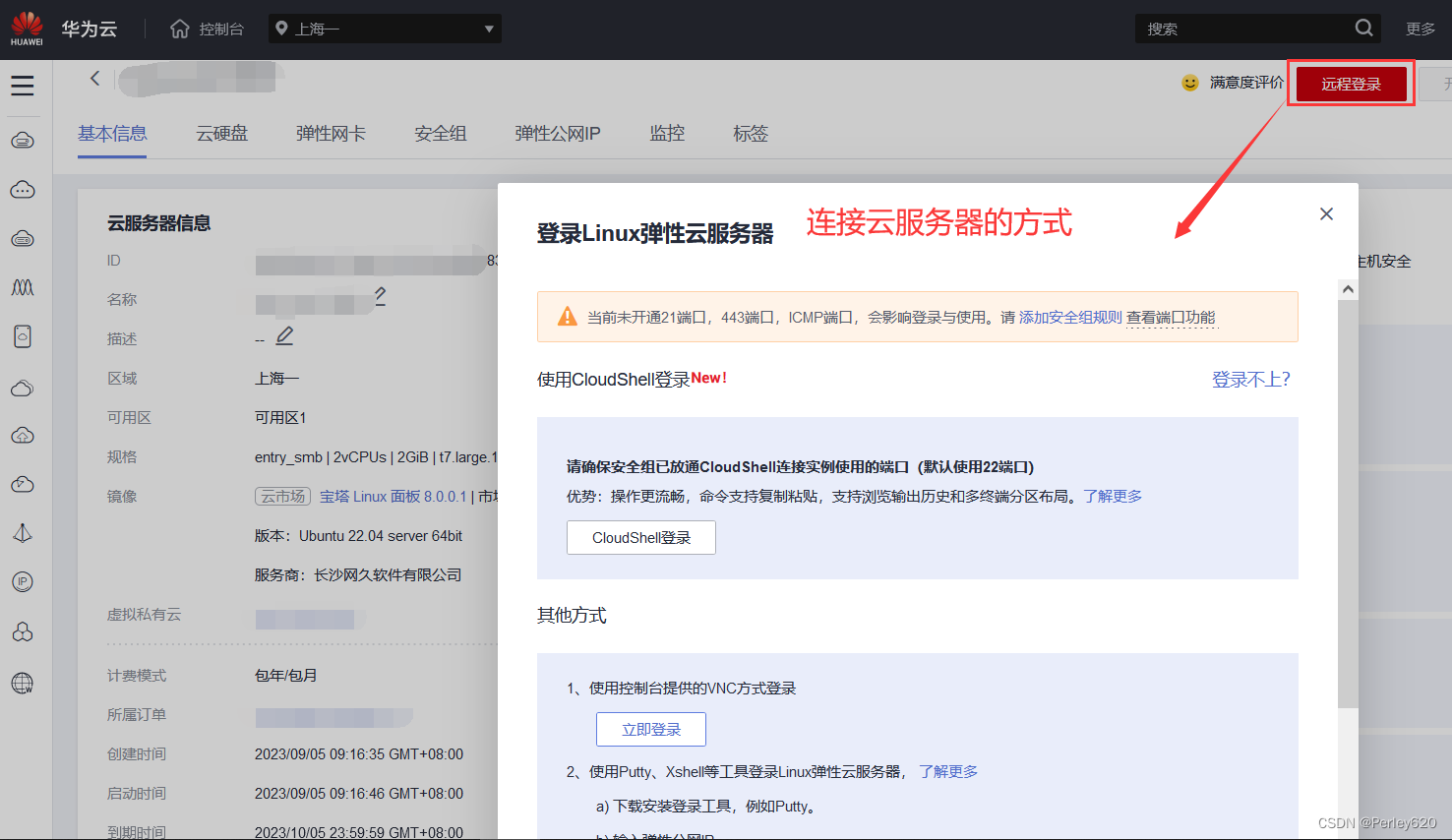Image resolution: width=1452 pixels, height=840 pixels.
Task: Click the smiley 满意度评价 link
Action: [x=1233, y=83]
